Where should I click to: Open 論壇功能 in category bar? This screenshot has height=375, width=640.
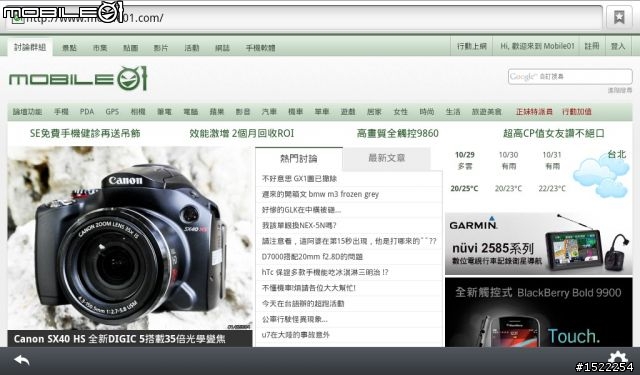click(x=27, y=111)
